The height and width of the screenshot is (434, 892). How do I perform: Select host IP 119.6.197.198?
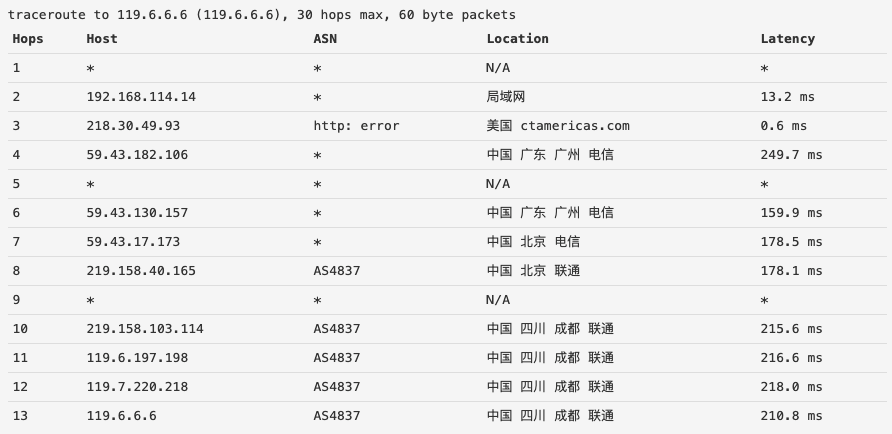pyautogui.click(x=137, y=358)
